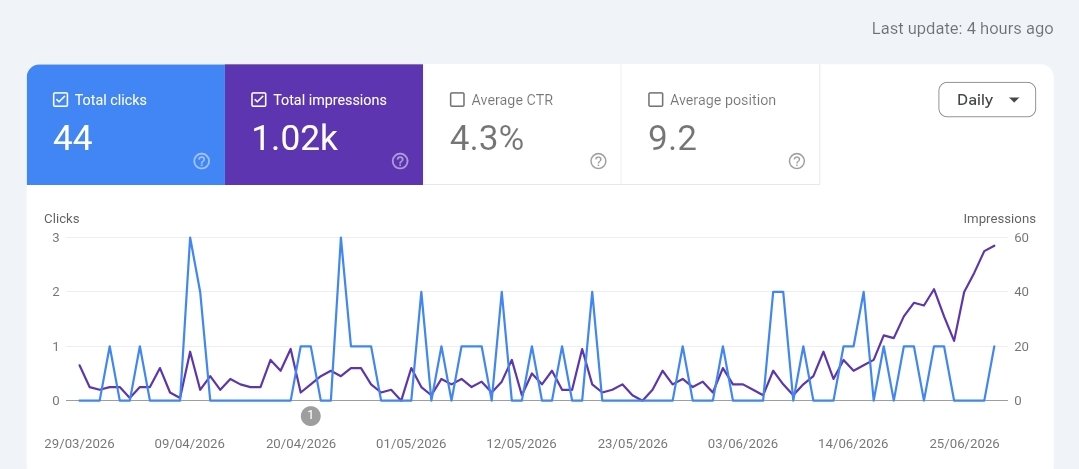
Task: Click the Impressions axis label
Action: pyautogui.click(x=999, y=219)
